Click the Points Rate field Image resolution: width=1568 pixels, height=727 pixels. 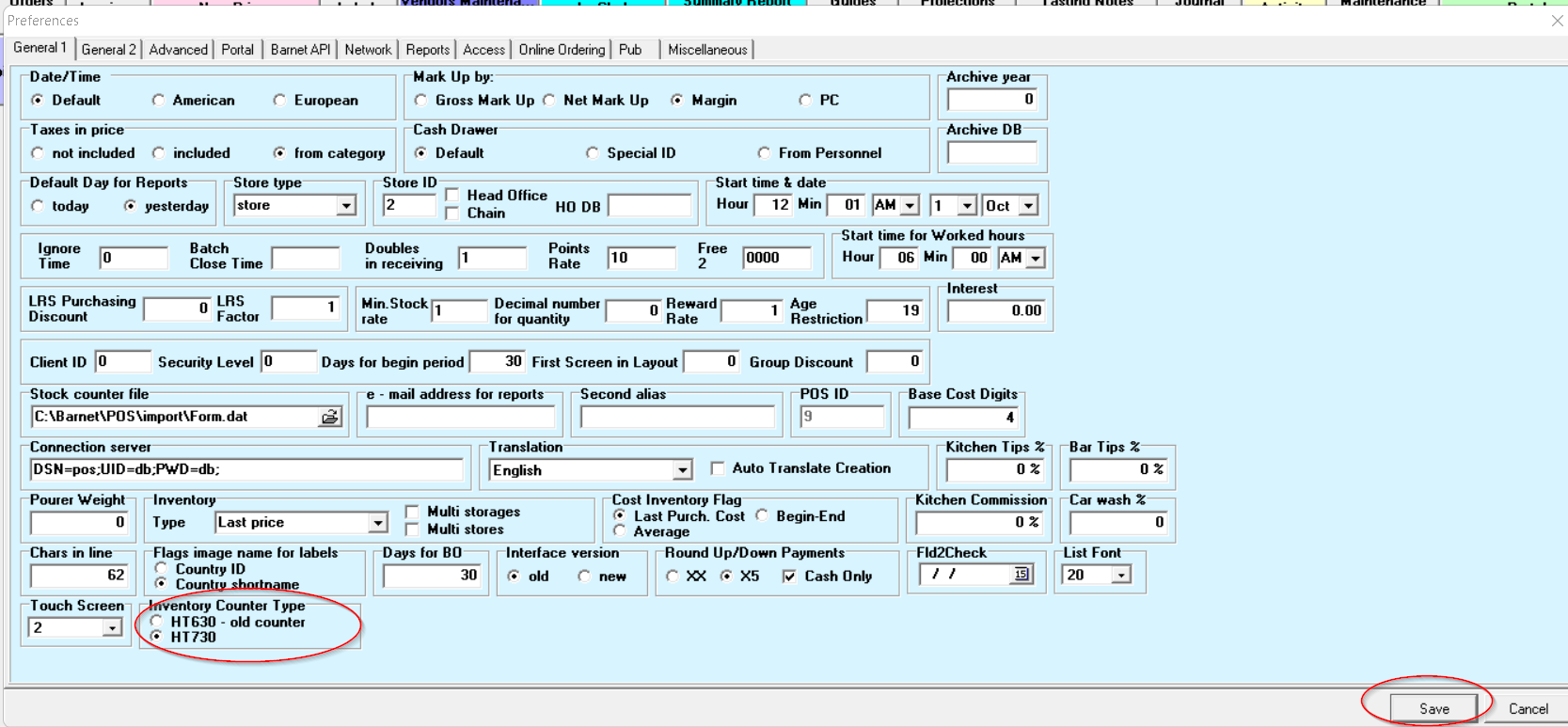pyautogui.click(x=641, y=258)
